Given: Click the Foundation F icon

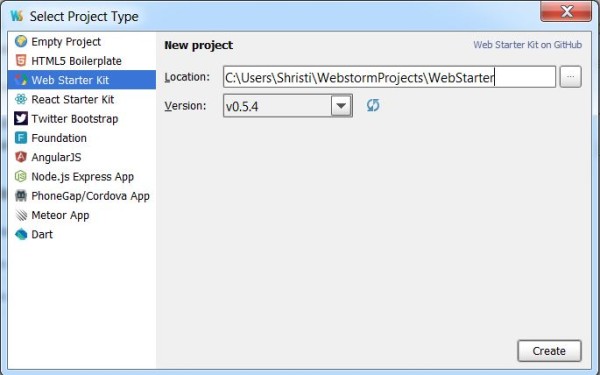Looking at the screenshot, I should [21, 138].
